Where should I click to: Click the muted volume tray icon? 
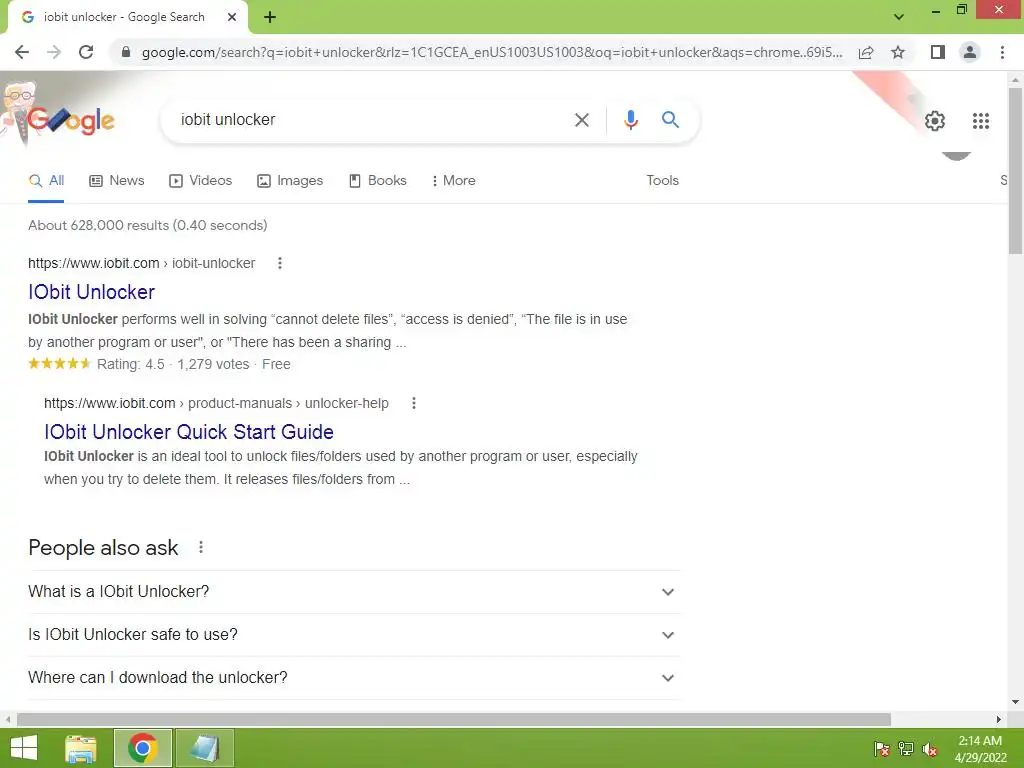click(x=930, y=749)
